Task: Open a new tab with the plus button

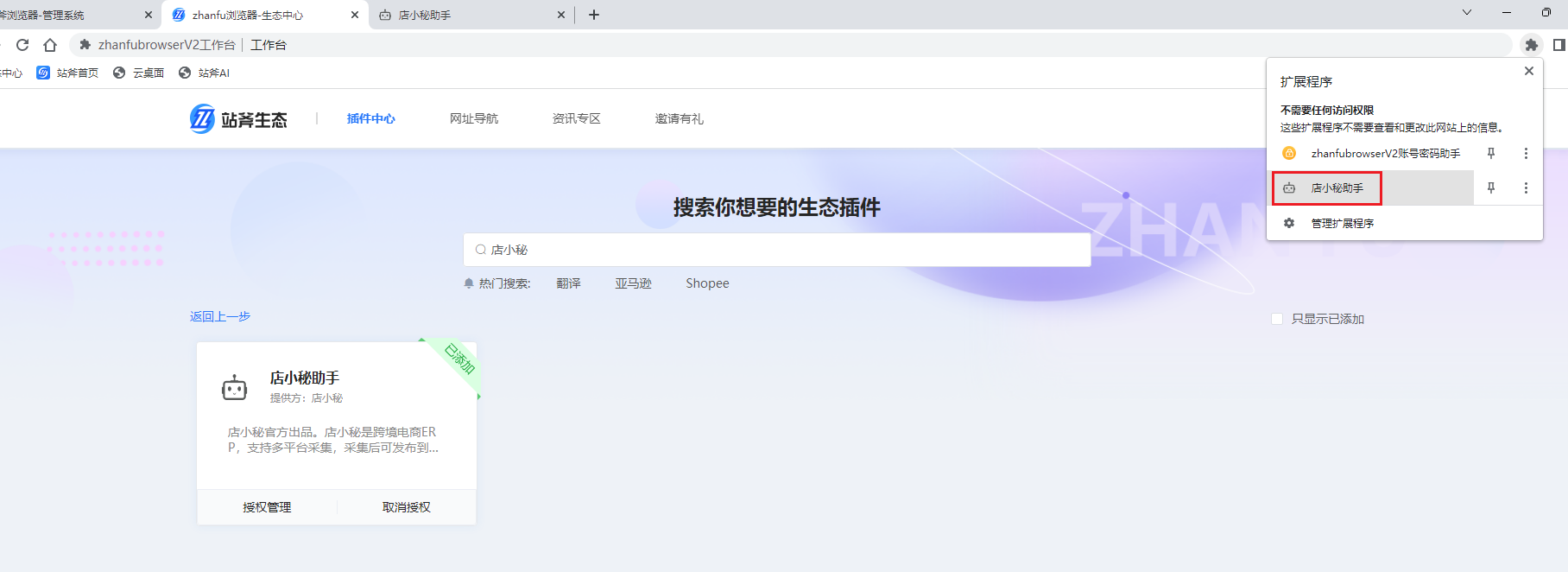Action: coord(594,15)
